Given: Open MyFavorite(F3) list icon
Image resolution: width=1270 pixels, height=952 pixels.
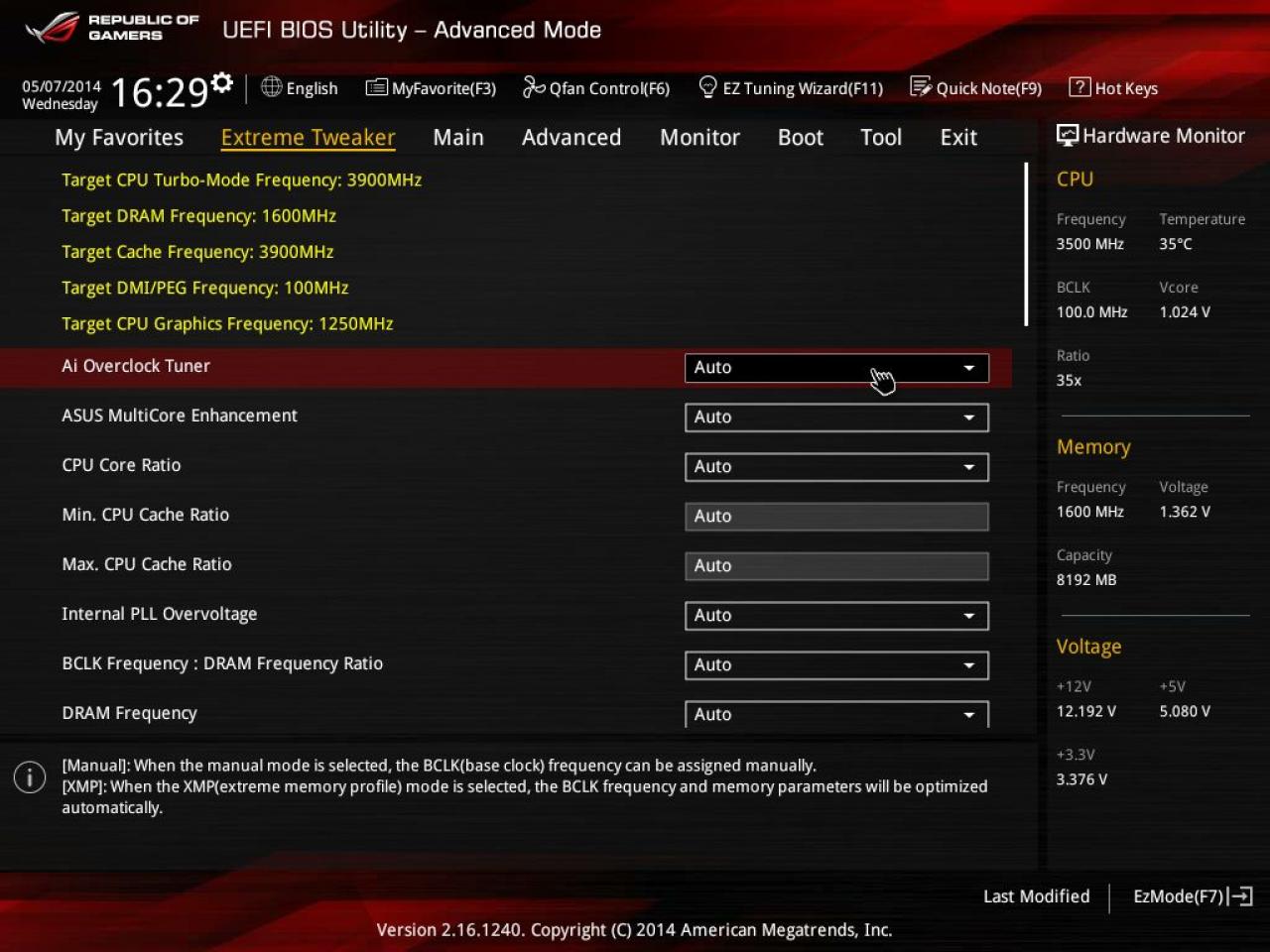Looking at the screenshot, I should point(376,87).
